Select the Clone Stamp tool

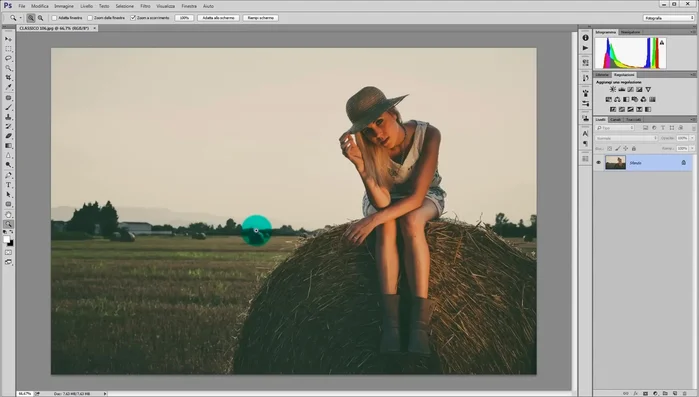click(x=8, y=117)
